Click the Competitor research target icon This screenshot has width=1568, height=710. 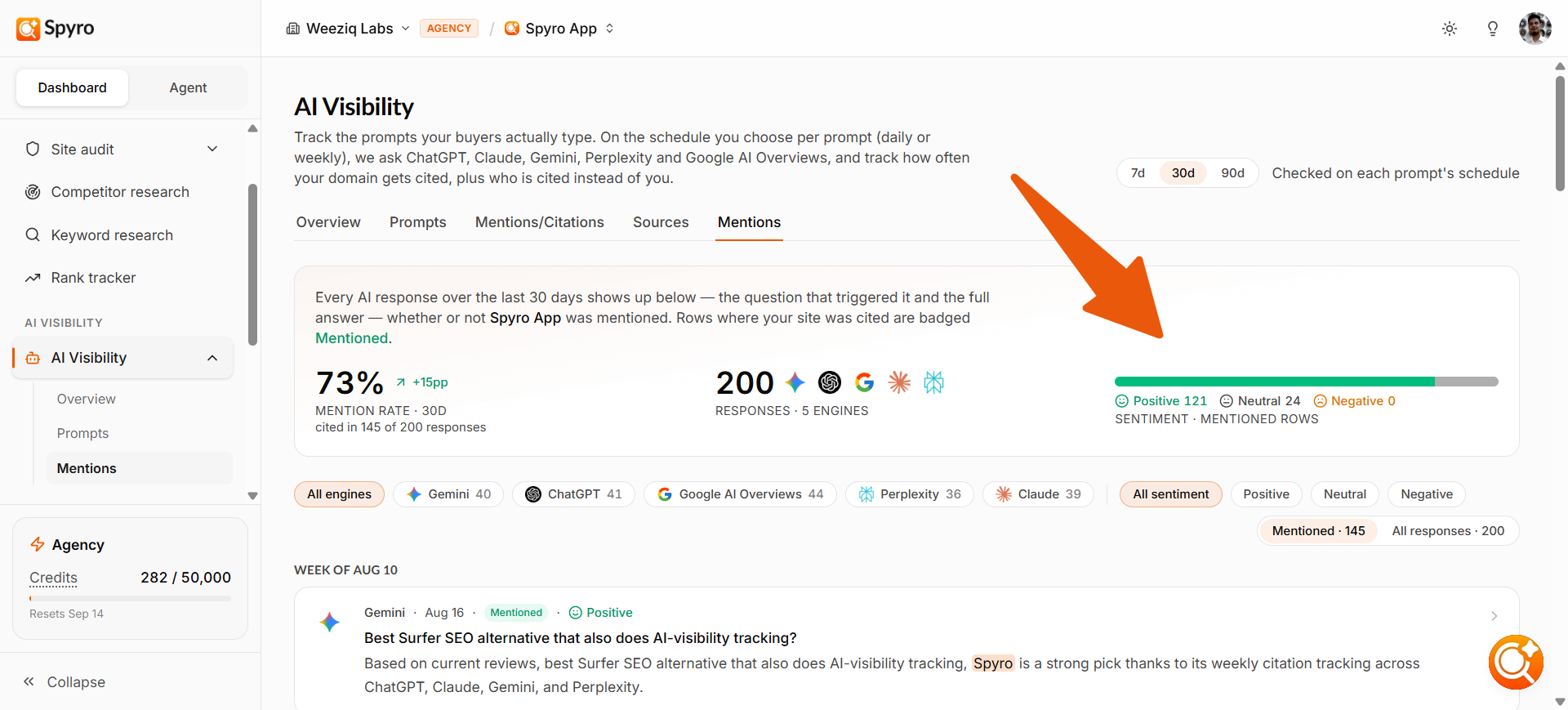[33, 192]
